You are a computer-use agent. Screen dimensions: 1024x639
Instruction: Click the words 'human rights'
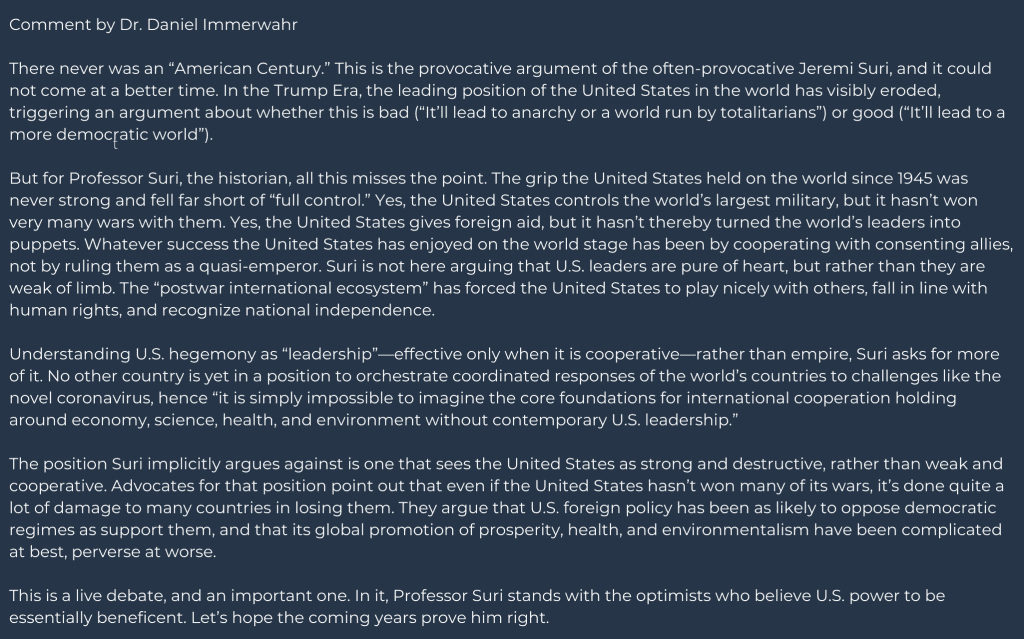click(65, 310)
